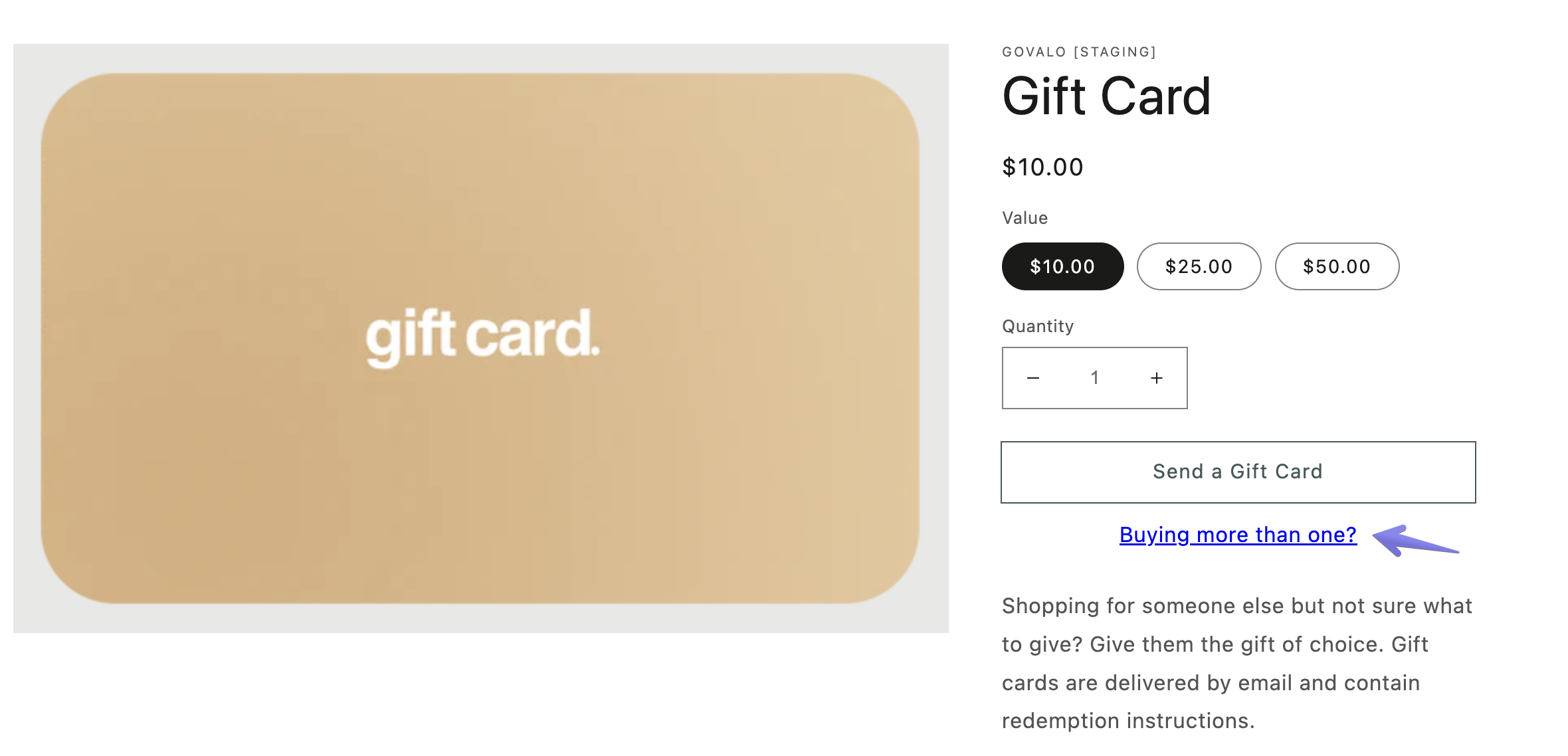
Task: Choose the $25.00 gift card value
Action: (1199, 266)
